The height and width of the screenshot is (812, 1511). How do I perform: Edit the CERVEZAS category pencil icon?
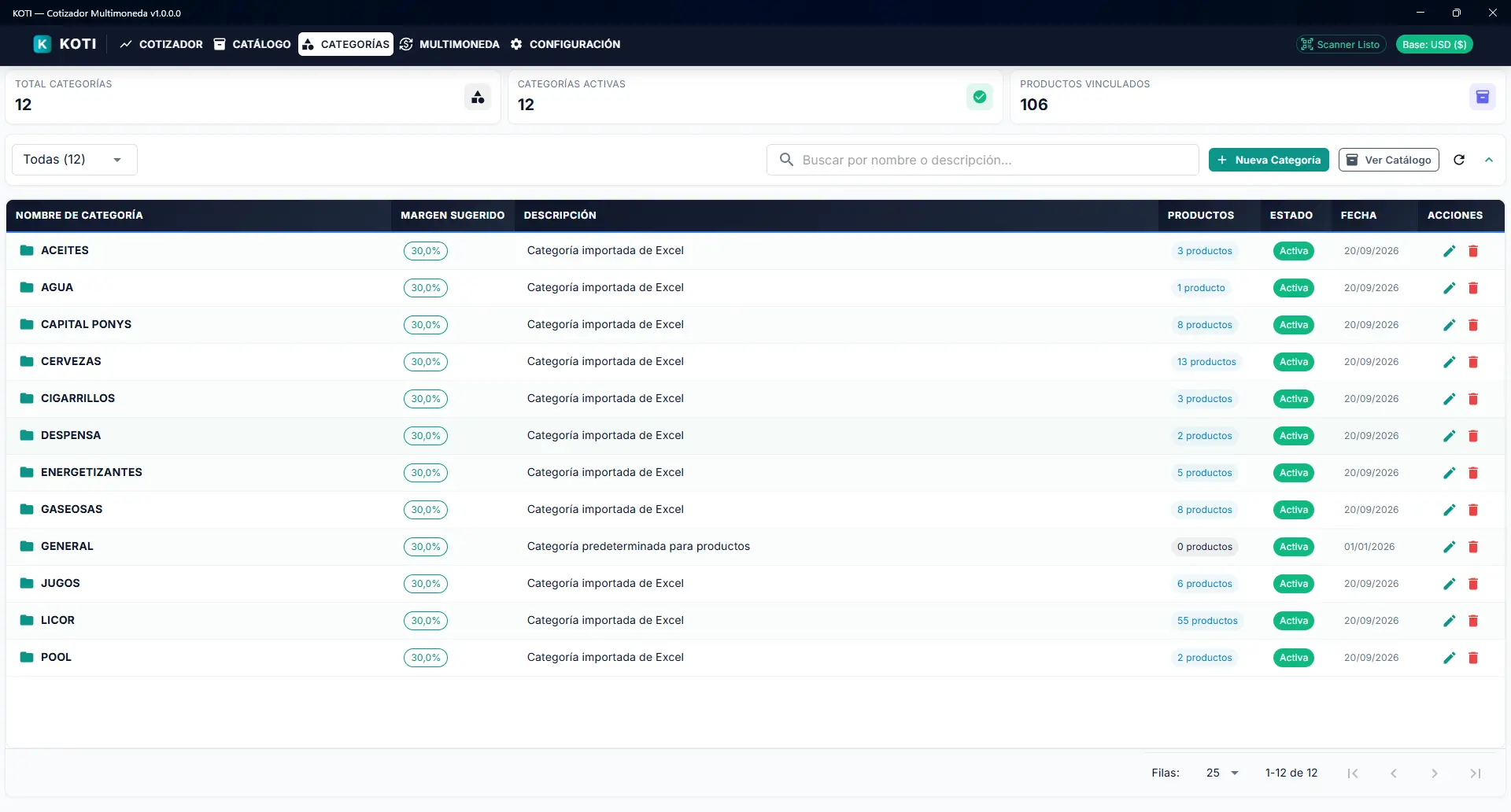coord(1449,362)
